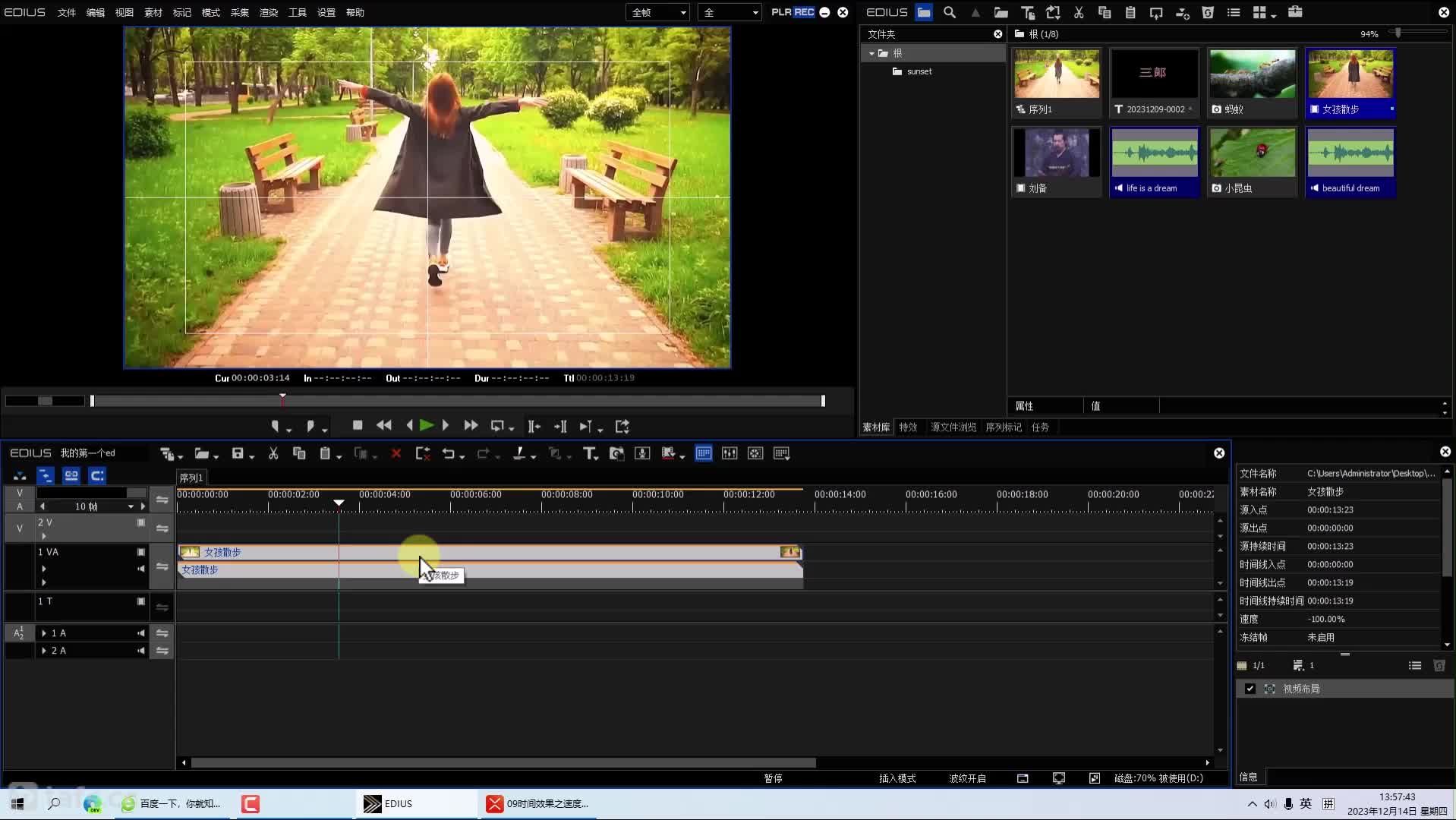This screenshot has height=820, width=1456.
Task: Open the Voice over (microphone) tool
Action: click(x=642, y=454)
